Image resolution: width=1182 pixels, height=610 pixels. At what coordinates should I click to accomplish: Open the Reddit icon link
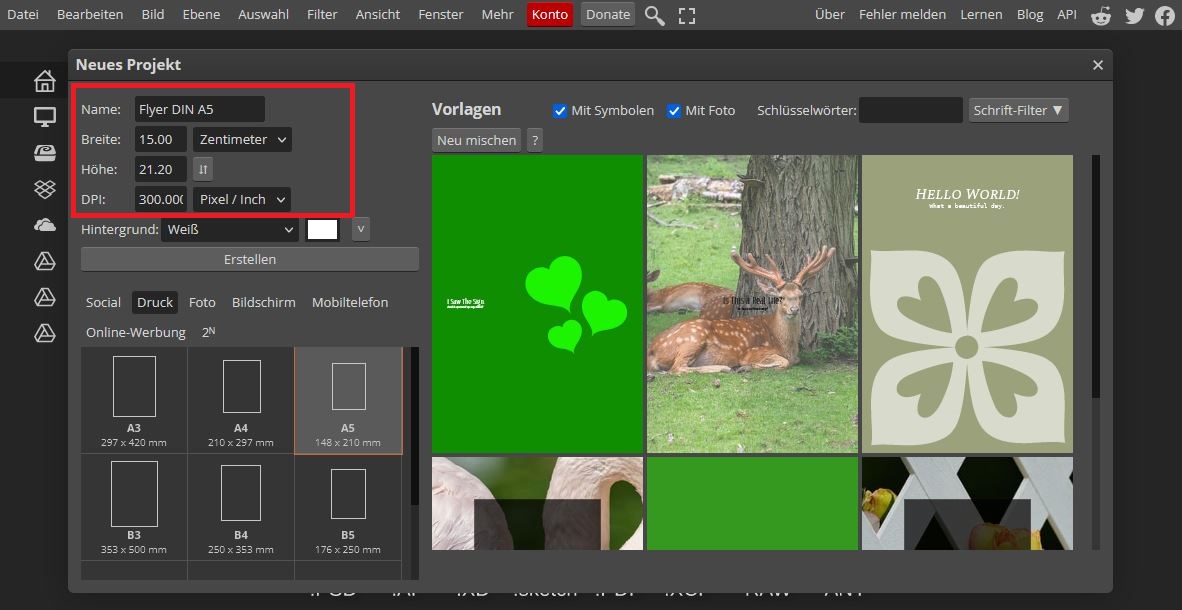[1101, 15]
